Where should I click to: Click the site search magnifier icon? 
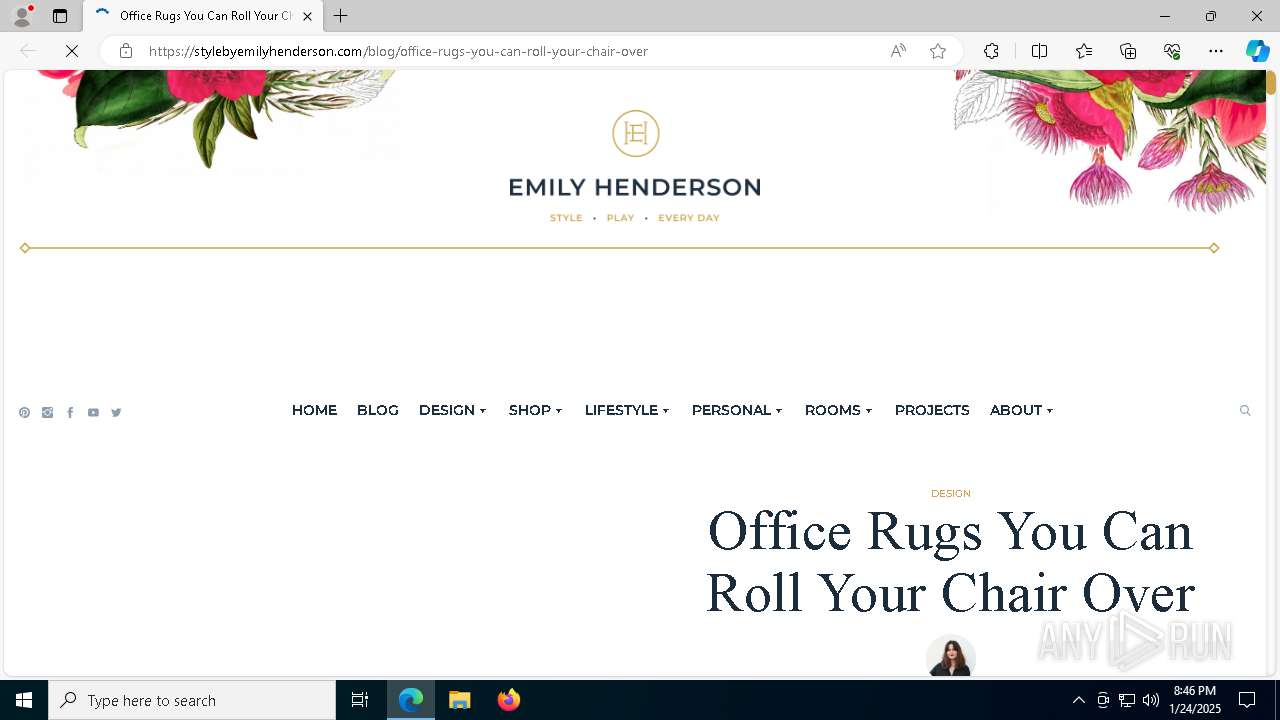[x=1245, y=410]
